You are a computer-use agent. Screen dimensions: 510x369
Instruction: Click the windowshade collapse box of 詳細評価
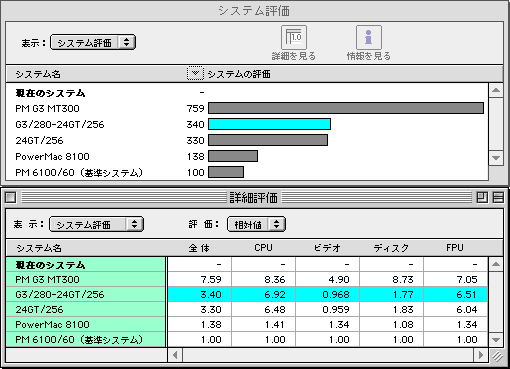498,198
